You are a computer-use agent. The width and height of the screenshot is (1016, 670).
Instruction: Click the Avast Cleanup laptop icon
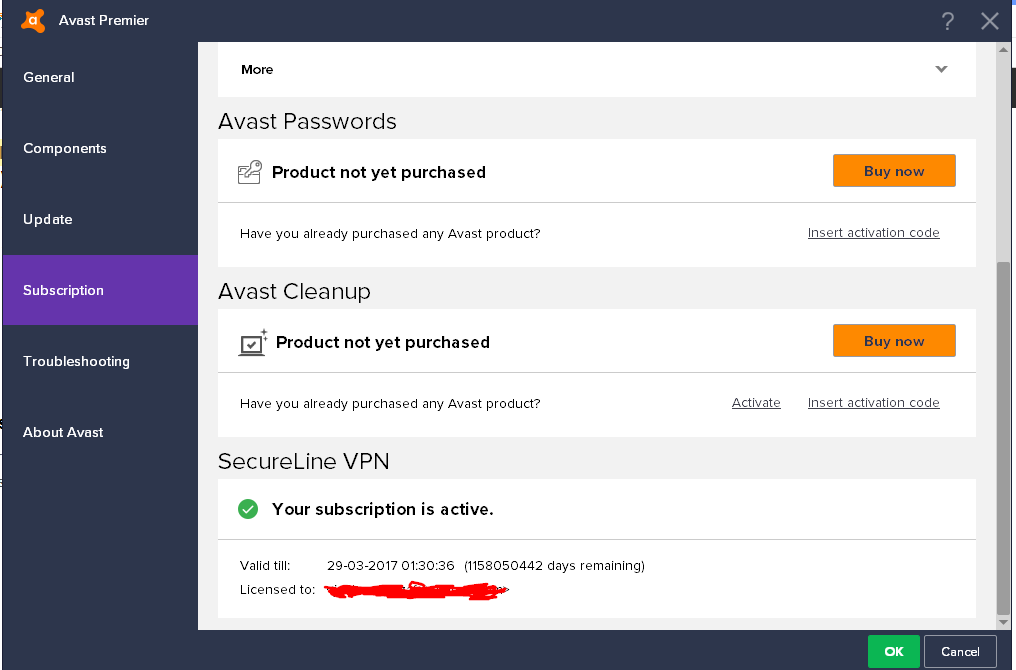coord(252,342)
